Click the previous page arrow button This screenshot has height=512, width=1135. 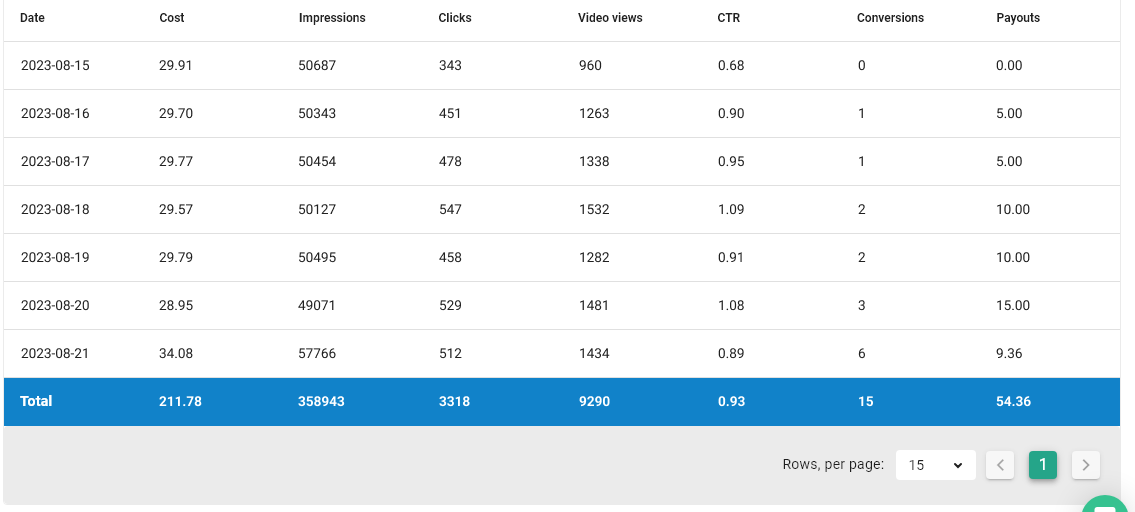pos(1000,465)
